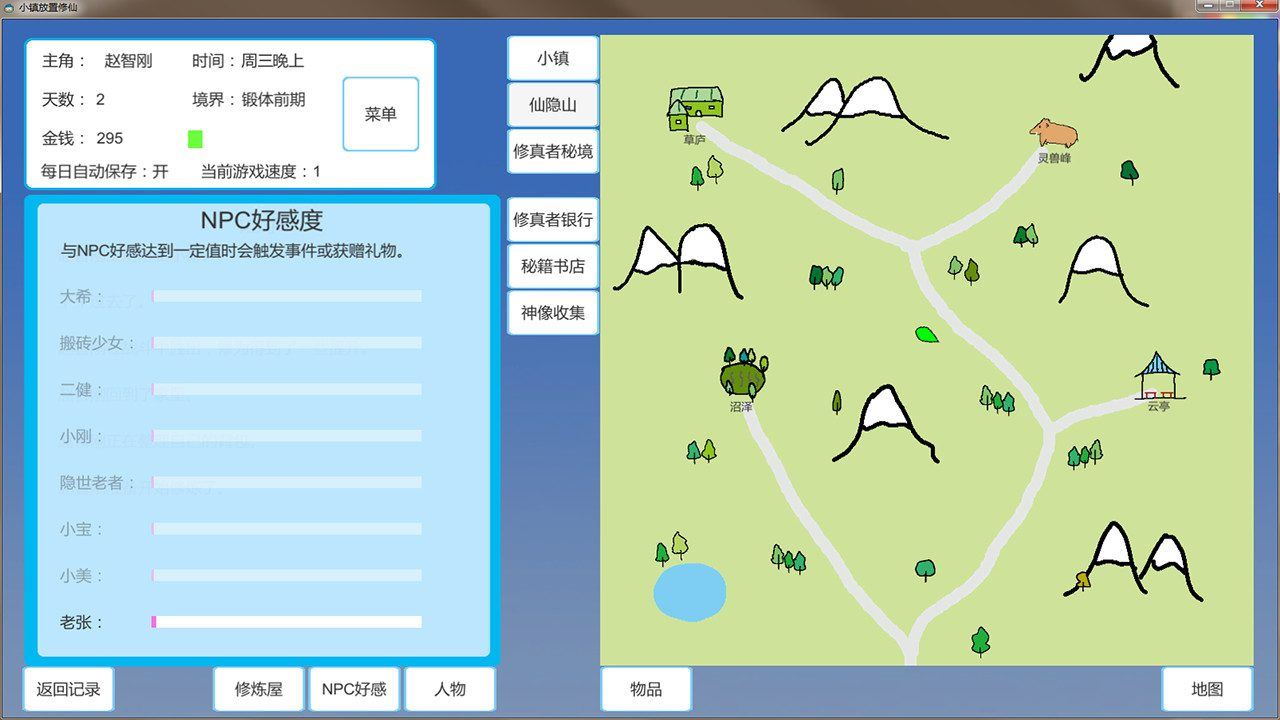Switch to the 小镇 map view

(552, 57)
